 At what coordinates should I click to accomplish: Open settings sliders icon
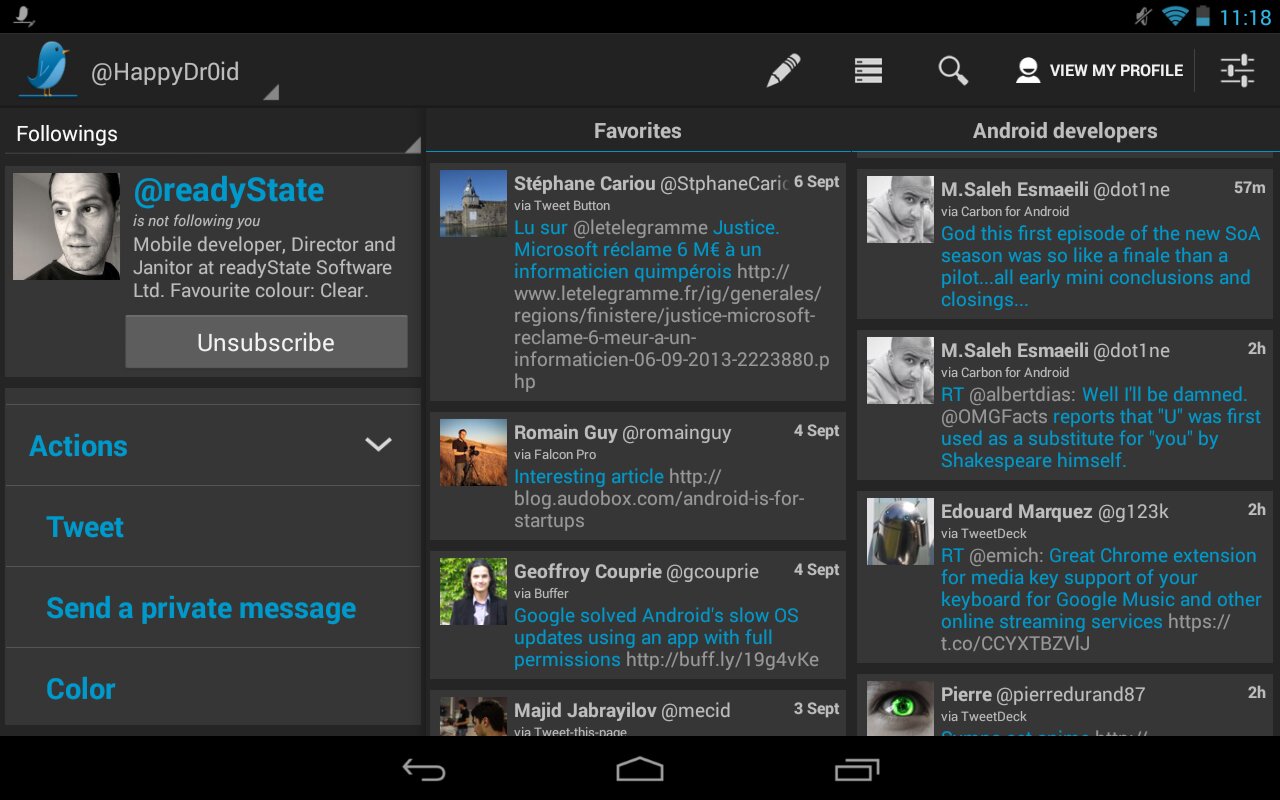coord(1237,70)
